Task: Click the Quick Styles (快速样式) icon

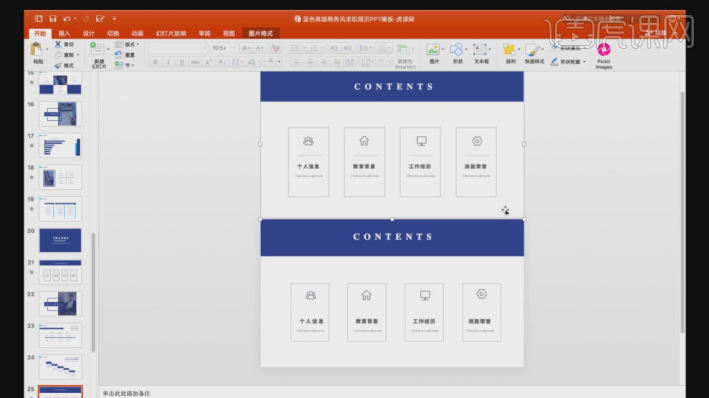Action: click(x=533, y=50)
